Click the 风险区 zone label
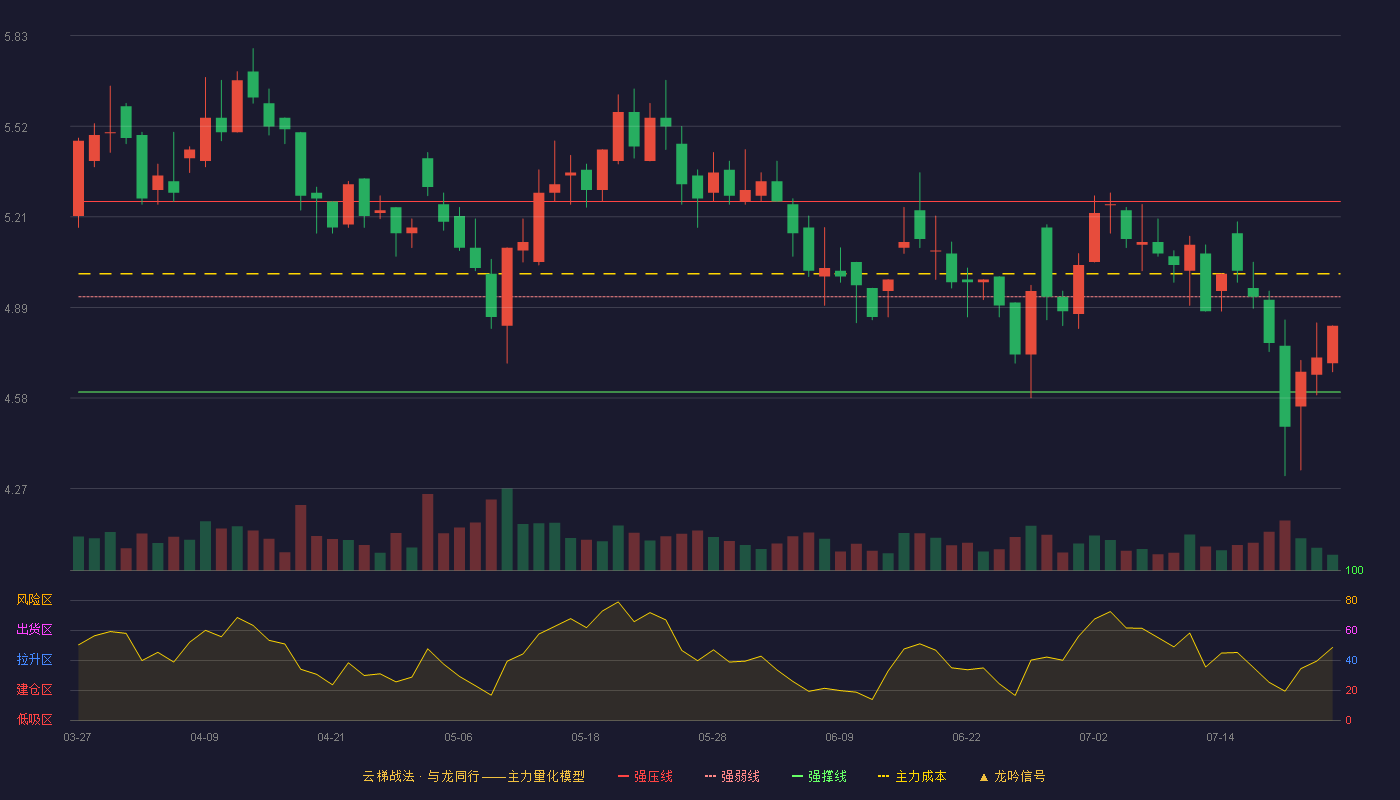The height and width of the screenshot is (800, 1400). click(x=34, y=600)
